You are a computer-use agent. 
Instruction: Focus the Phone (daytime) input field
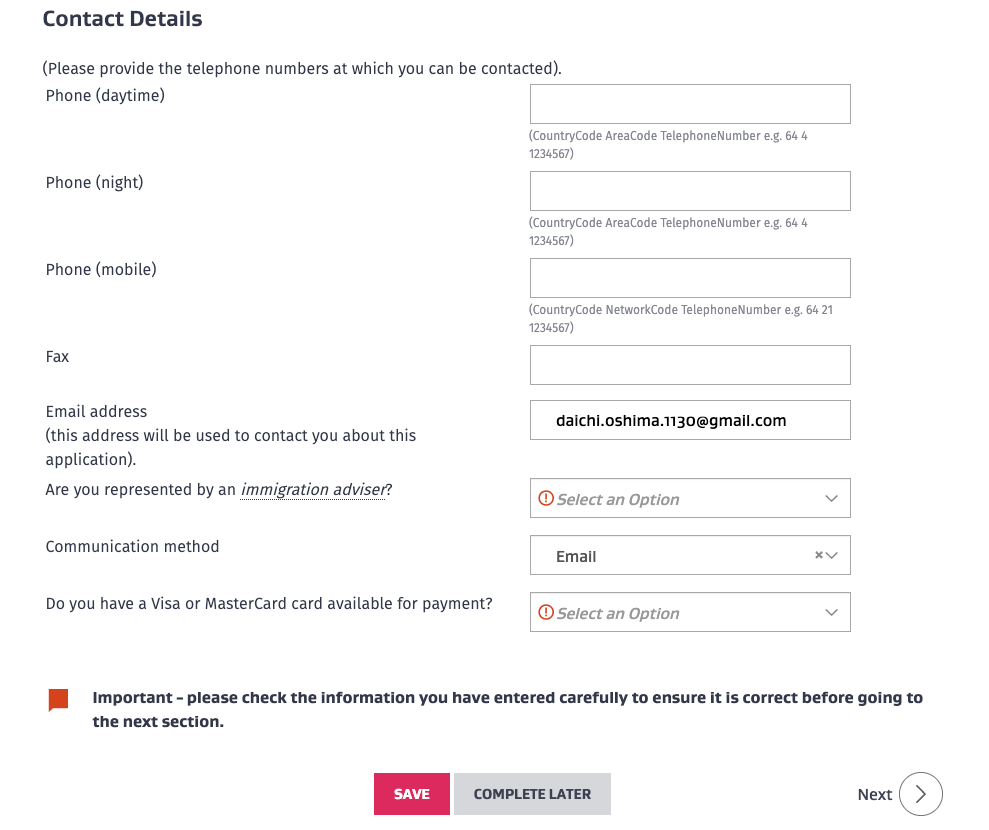click(x=690, y=104)
